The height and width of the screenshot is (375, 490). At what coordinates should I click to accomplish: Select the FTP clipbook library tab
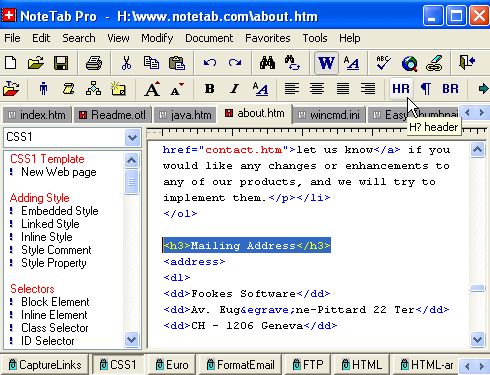308,365
